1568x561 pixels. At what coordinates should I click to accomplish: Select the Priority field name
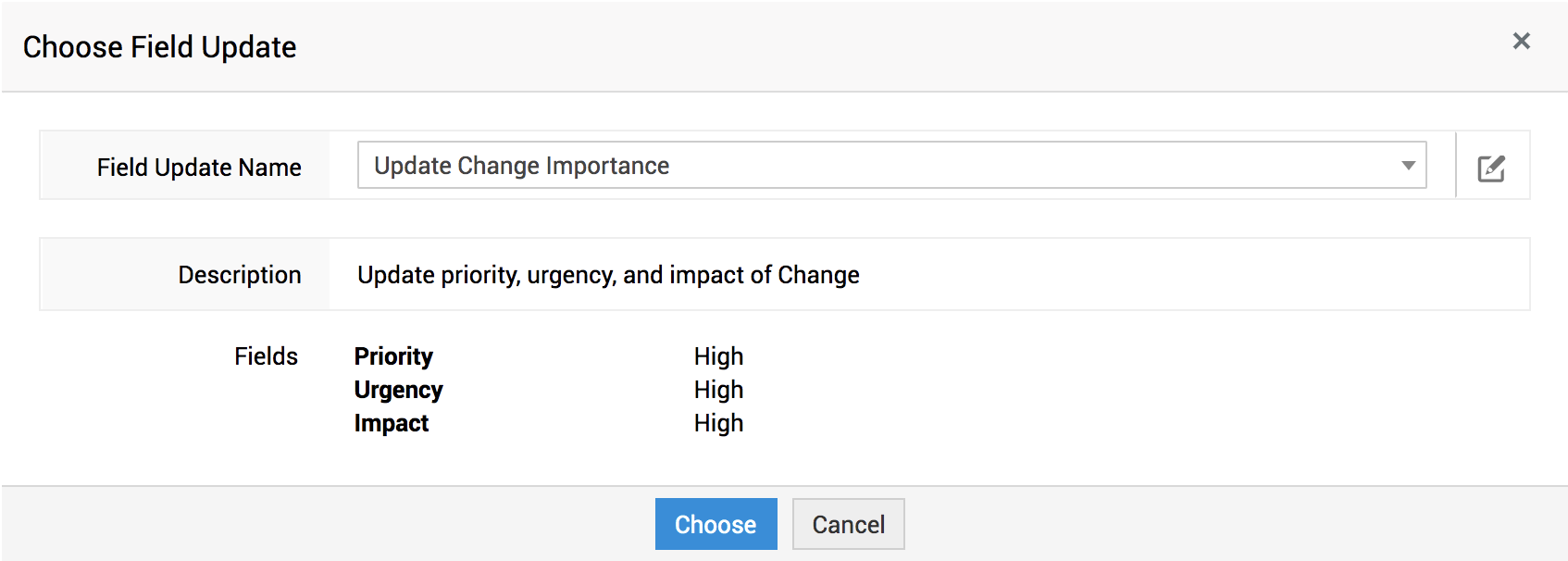pos(393,356)
